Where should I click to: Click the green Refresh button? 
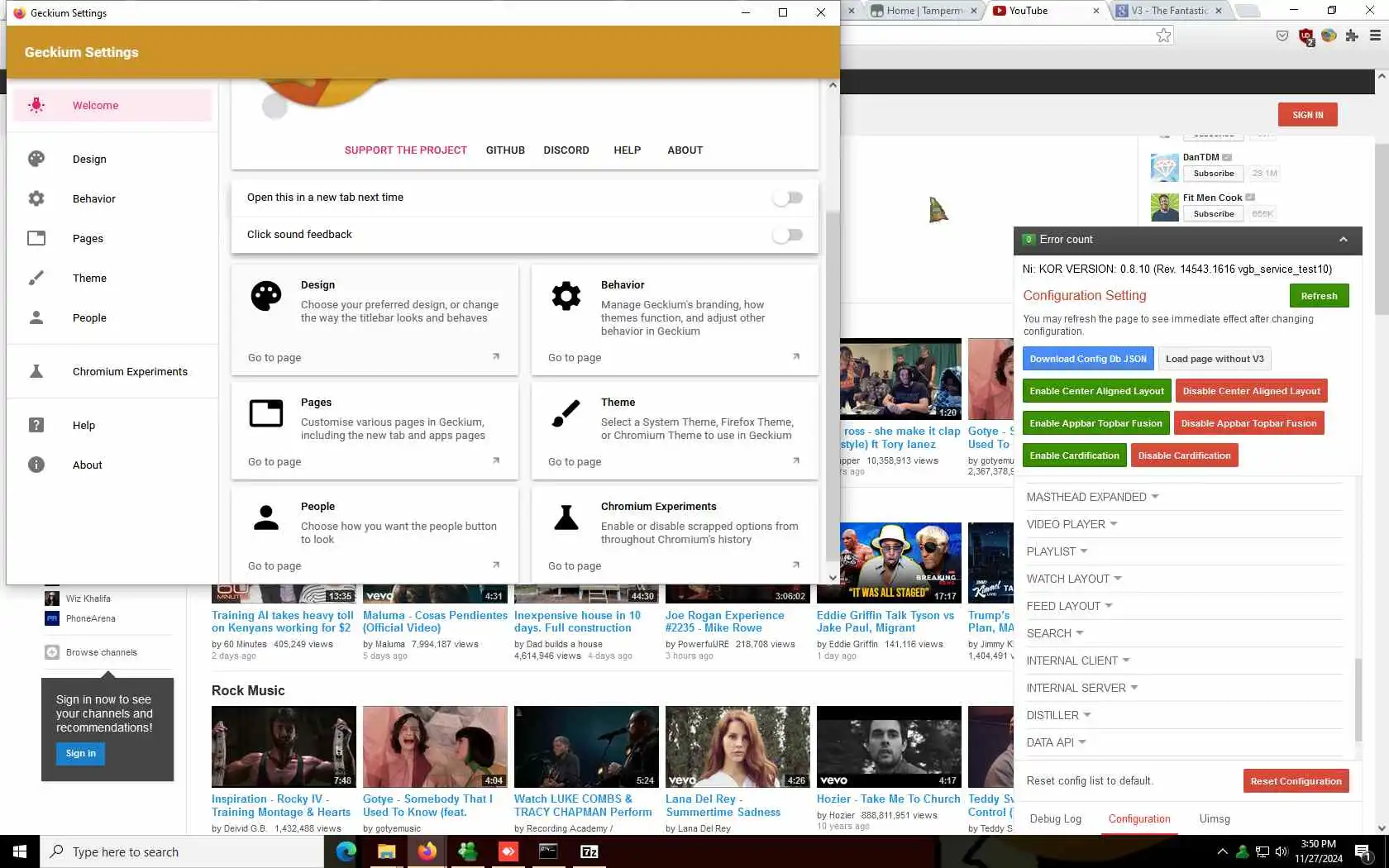[x=1319, y=296]
